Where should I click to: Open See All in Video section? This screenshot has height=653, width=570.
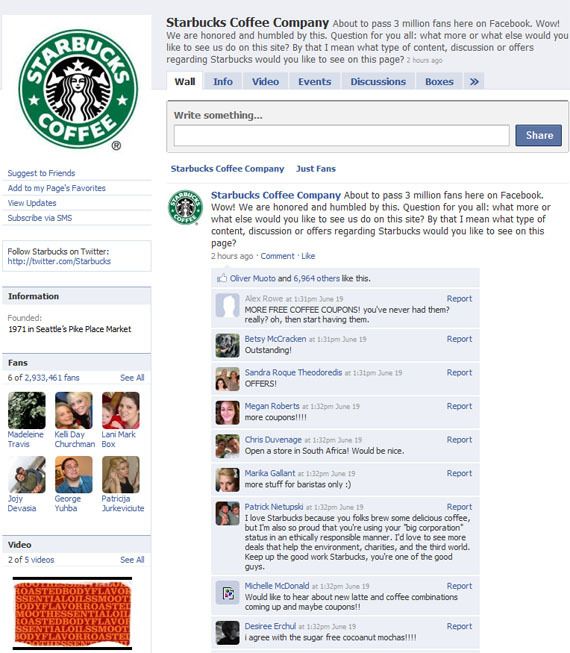[x=132, y=560]
